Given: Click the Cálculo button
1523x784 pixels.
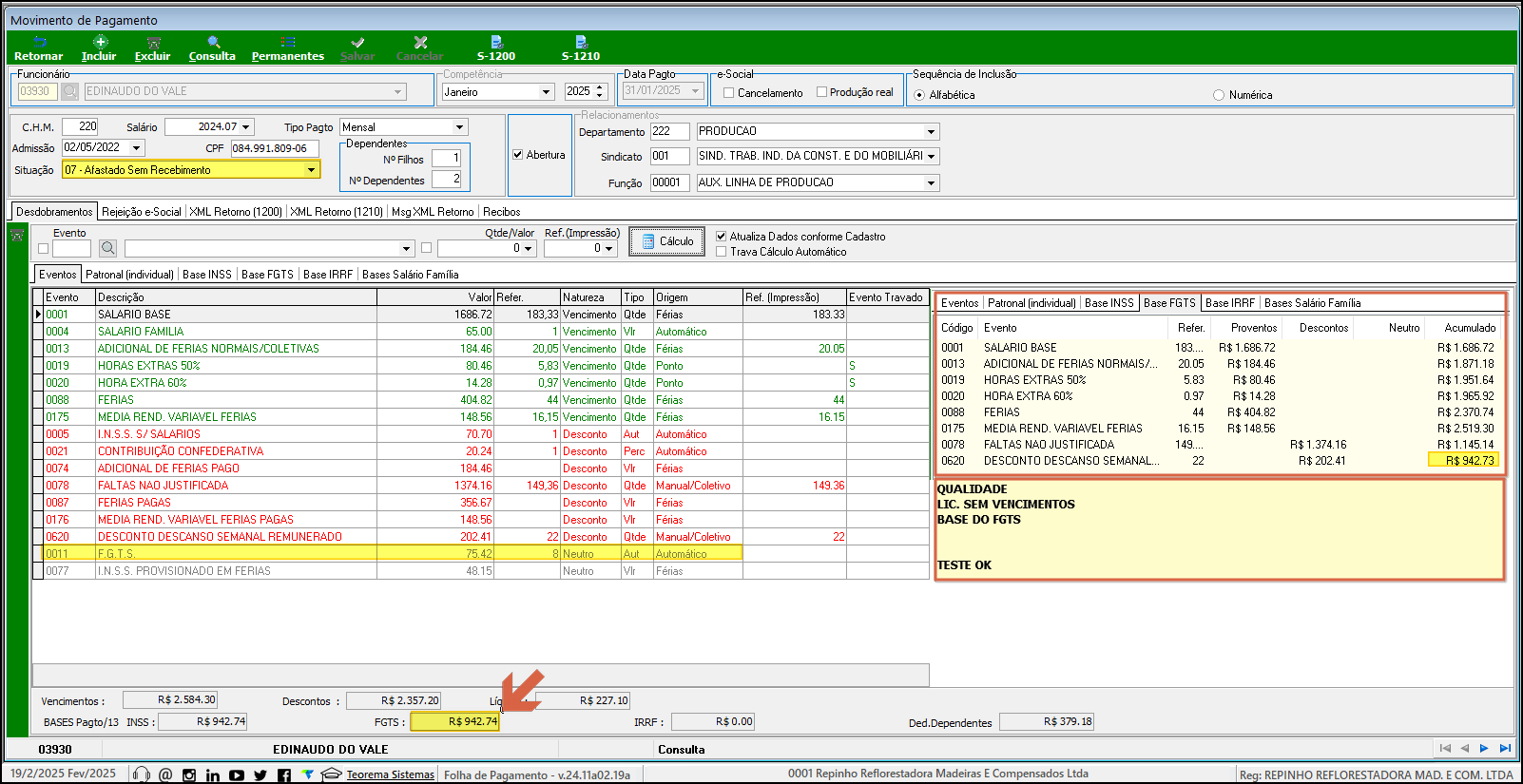Looking at the screenshot, I should point(666,241).
